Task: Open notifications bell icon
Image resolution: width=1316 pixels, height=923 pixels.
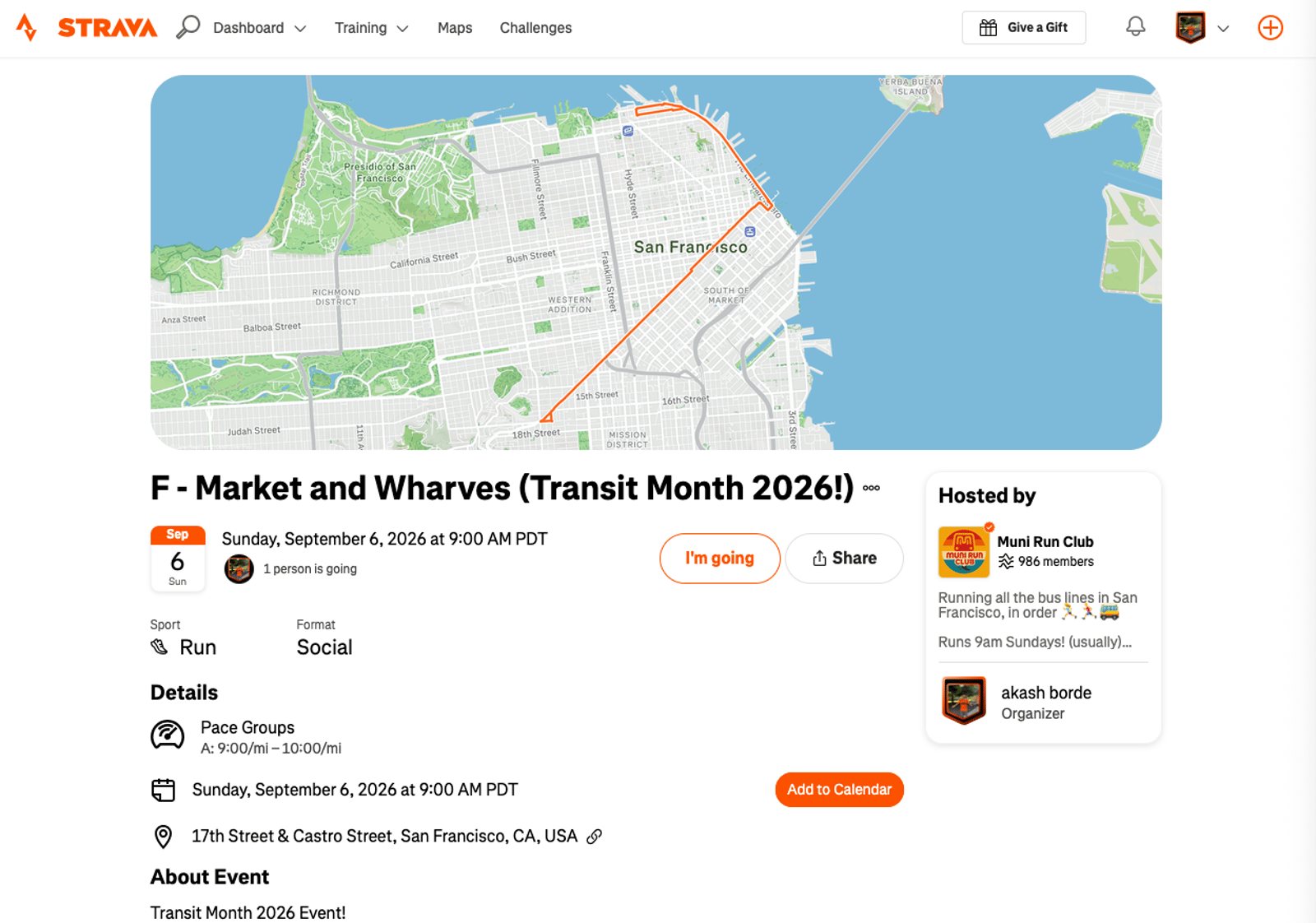Action: click(x=1135, y=27)
